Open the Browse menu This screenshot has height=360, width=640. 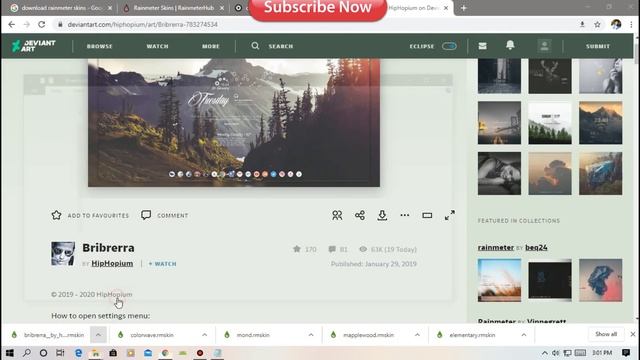click(x=100, y=46)
